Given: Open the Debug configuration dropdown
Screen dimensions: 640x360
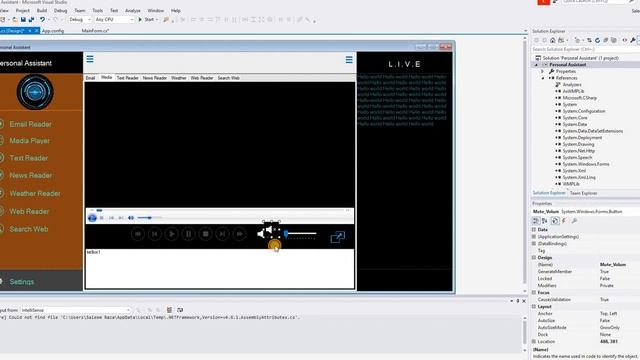Looking at the screenshot, I should coord(80,20).
